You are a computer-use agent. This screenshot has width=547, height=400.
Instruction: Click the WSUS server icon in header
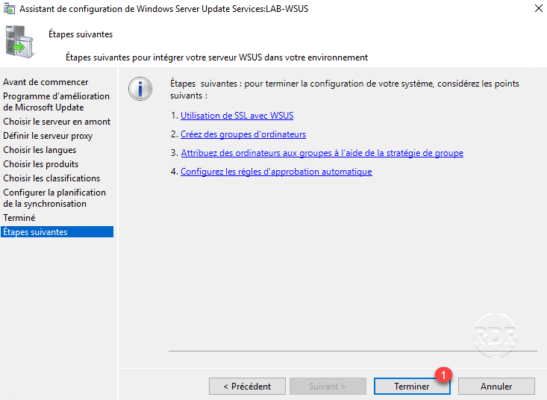tap(20, 42)
